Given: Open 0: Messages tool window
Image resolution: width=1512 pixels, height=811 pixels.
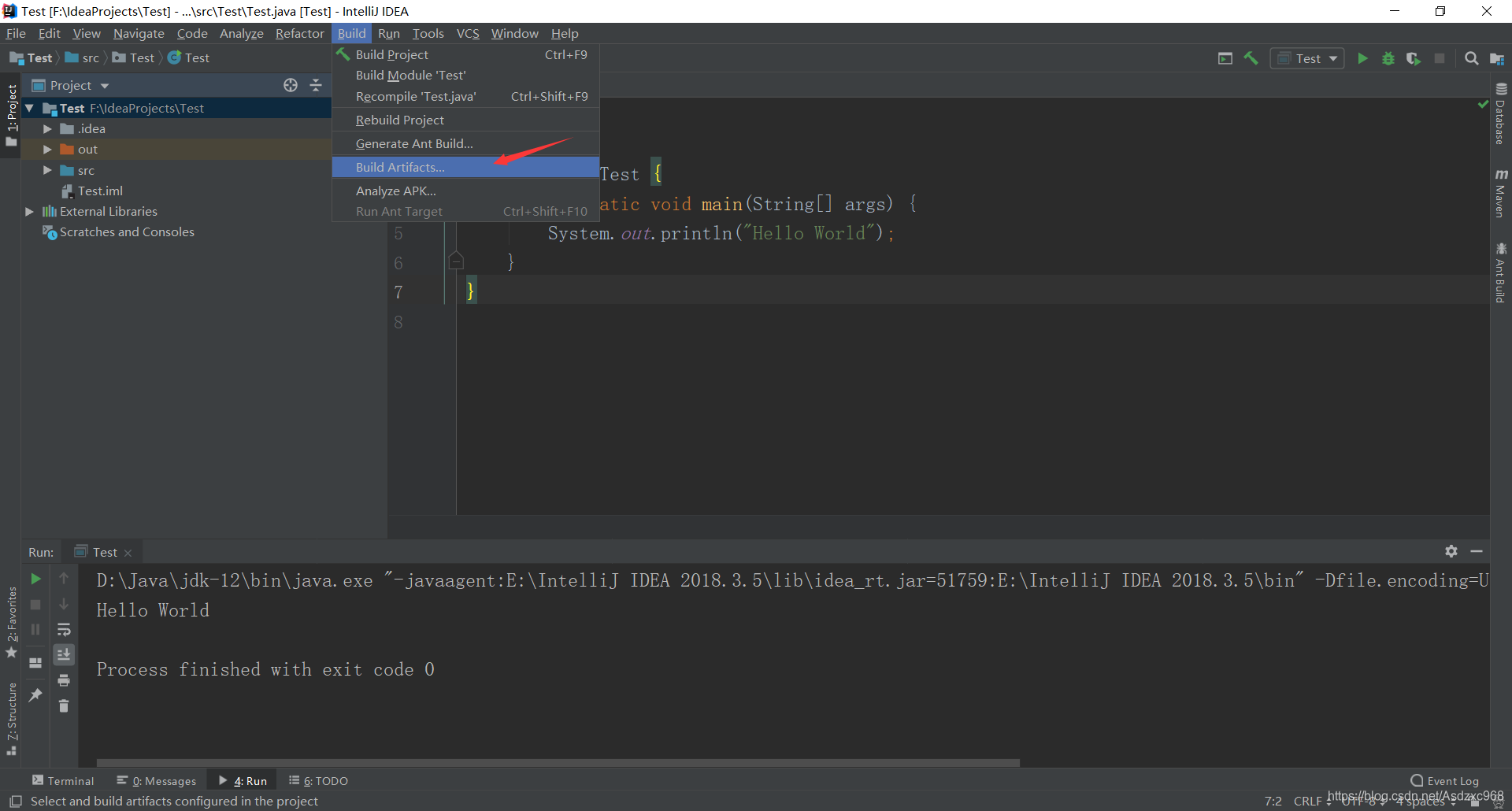Looking at the screenshot, I should [x=157, y=780].
